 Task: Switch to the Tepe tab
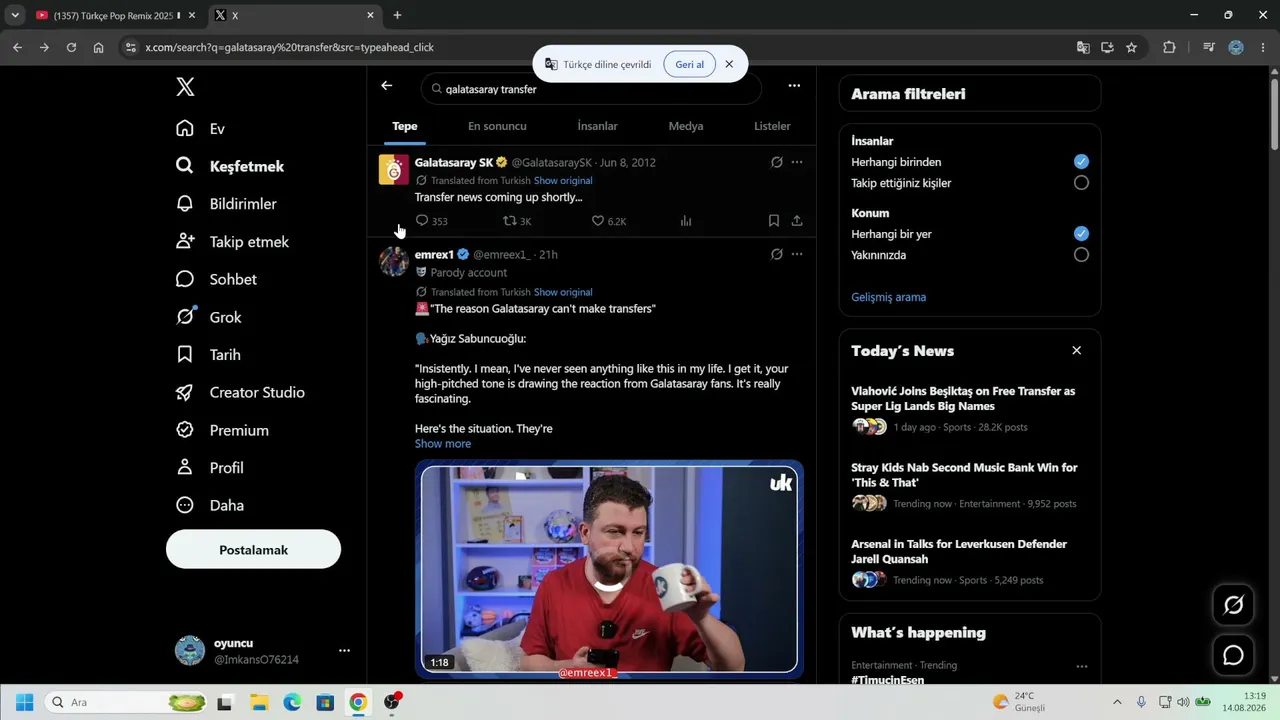pyautogui.click(x=405, y=126)
